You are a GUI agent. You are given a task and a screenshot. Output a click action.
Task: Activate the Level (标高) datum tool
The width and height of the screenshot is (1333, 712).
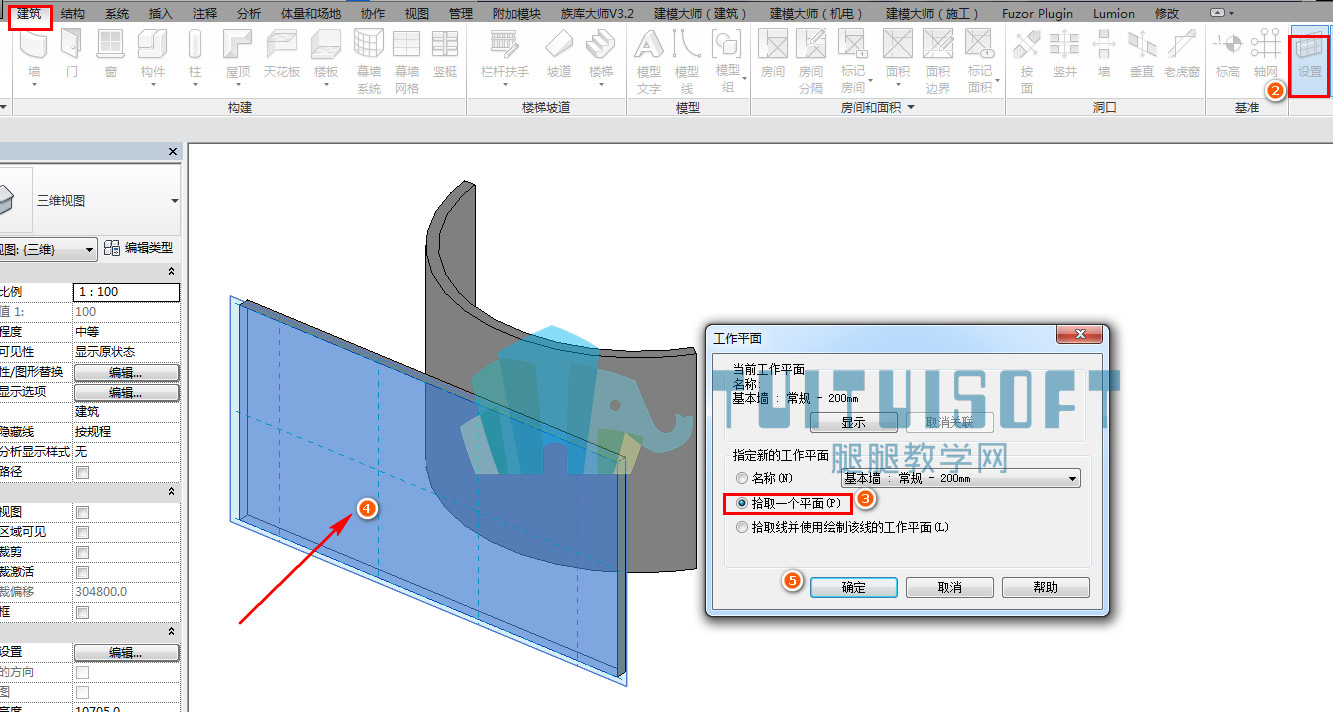click(x=1228, y=52)
